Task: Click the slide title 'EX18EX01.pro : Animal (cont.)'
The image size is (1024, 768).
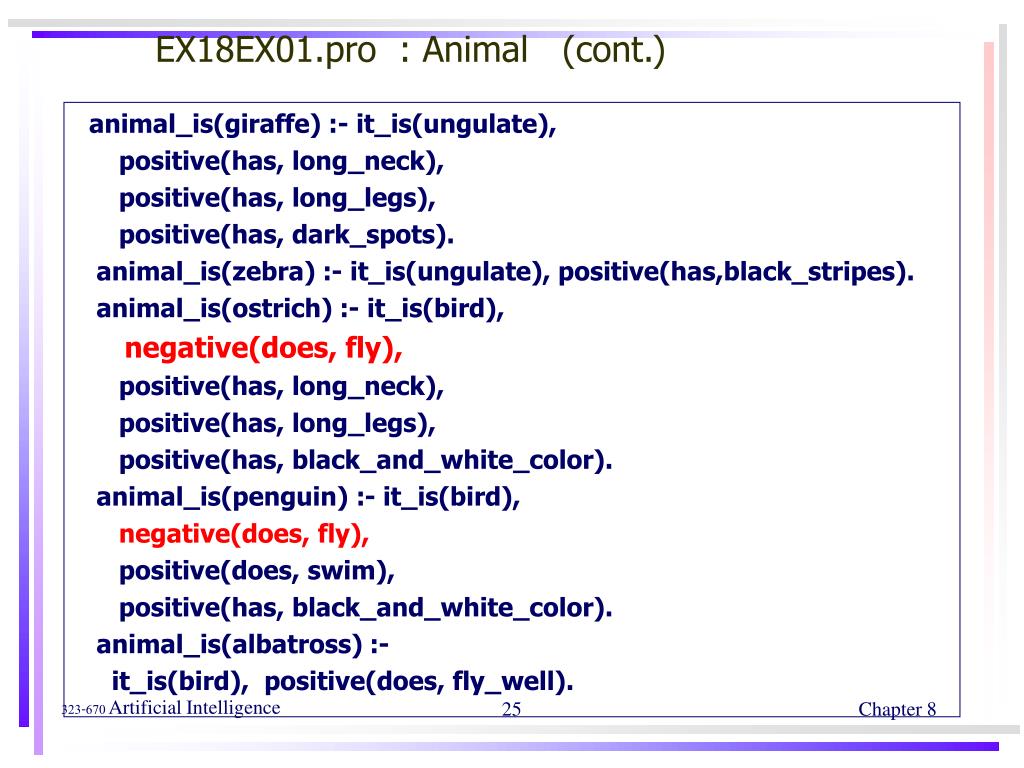Action: pyautogui.click(x=410, y=51)
